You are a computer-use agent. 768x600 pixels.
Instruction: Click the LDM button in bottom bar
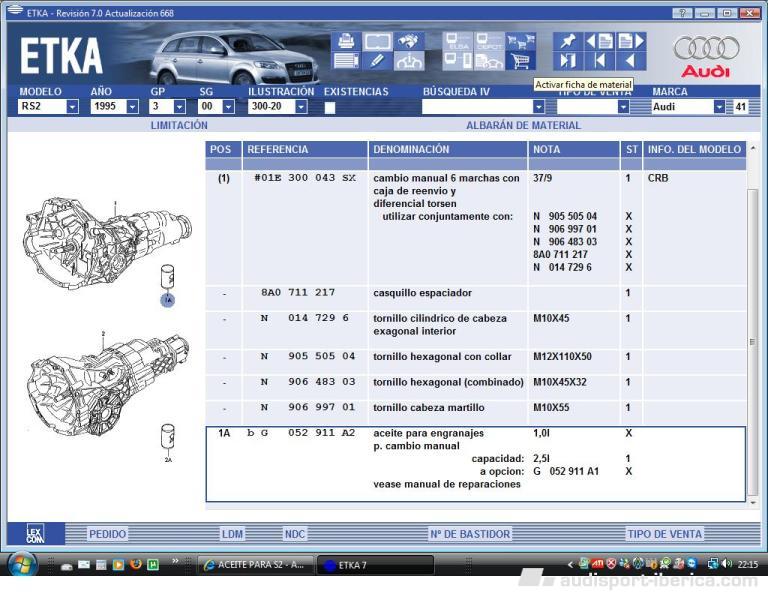[232, 534]
